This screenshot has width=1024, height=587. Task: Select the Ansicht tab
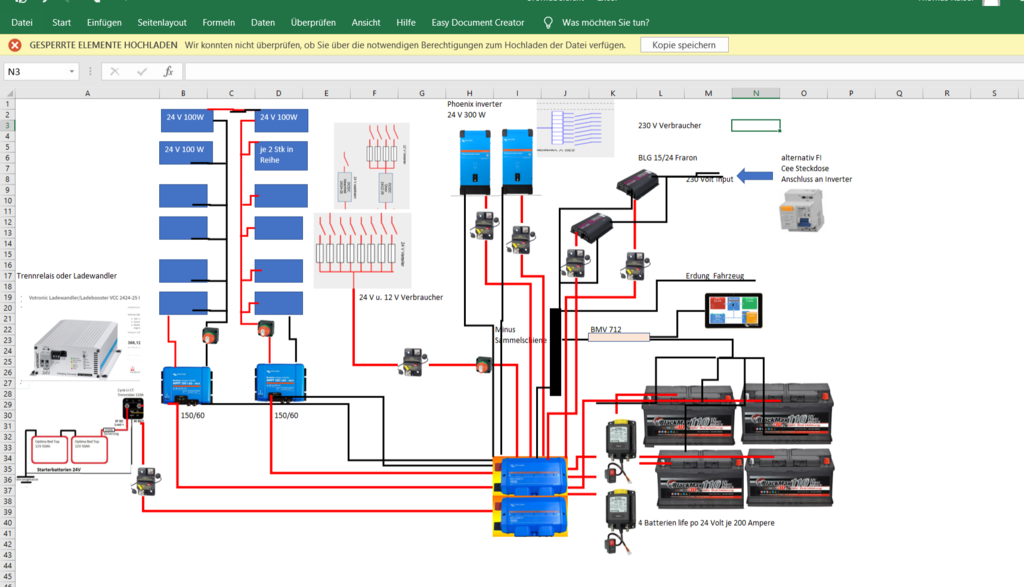click(366, 22)
